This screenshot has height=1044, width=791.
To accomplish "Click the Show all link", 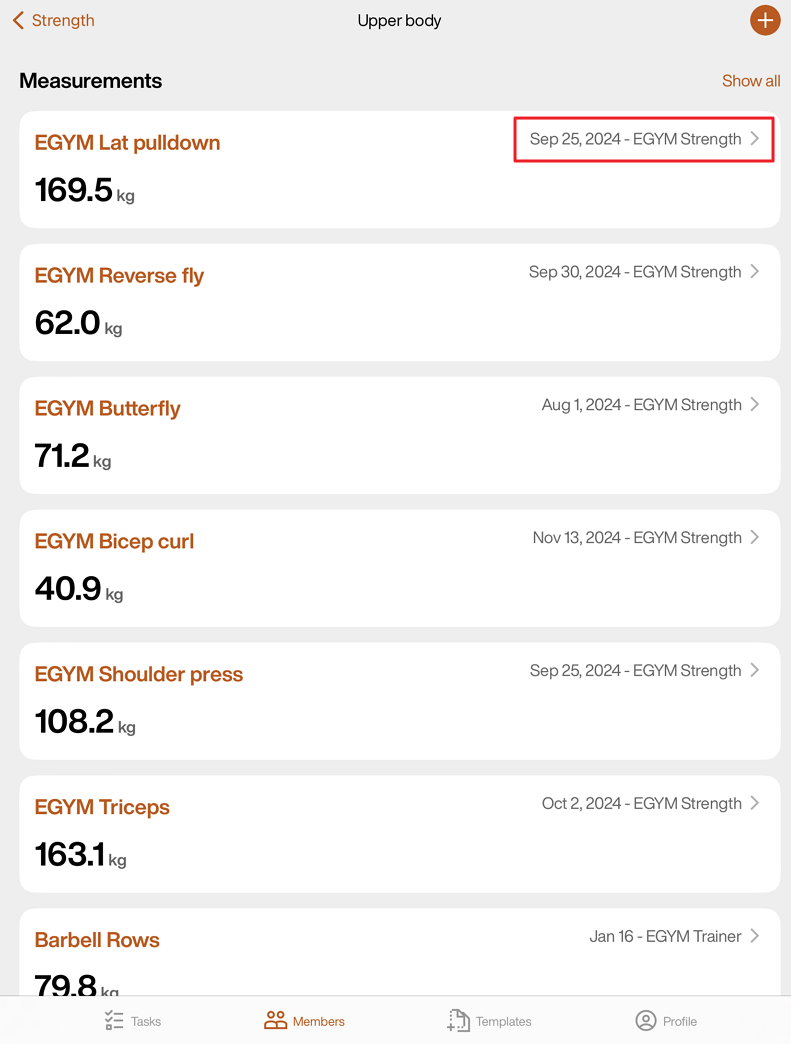I will coord(751,81).
